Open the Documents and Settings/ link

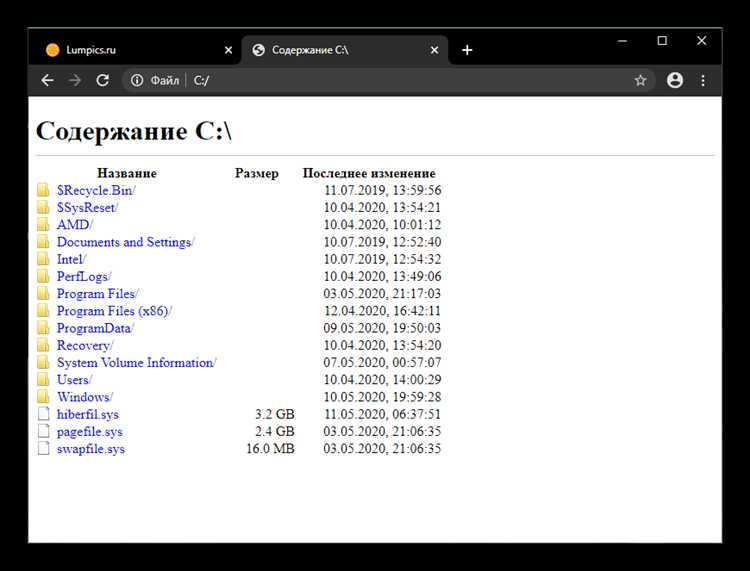125,242
